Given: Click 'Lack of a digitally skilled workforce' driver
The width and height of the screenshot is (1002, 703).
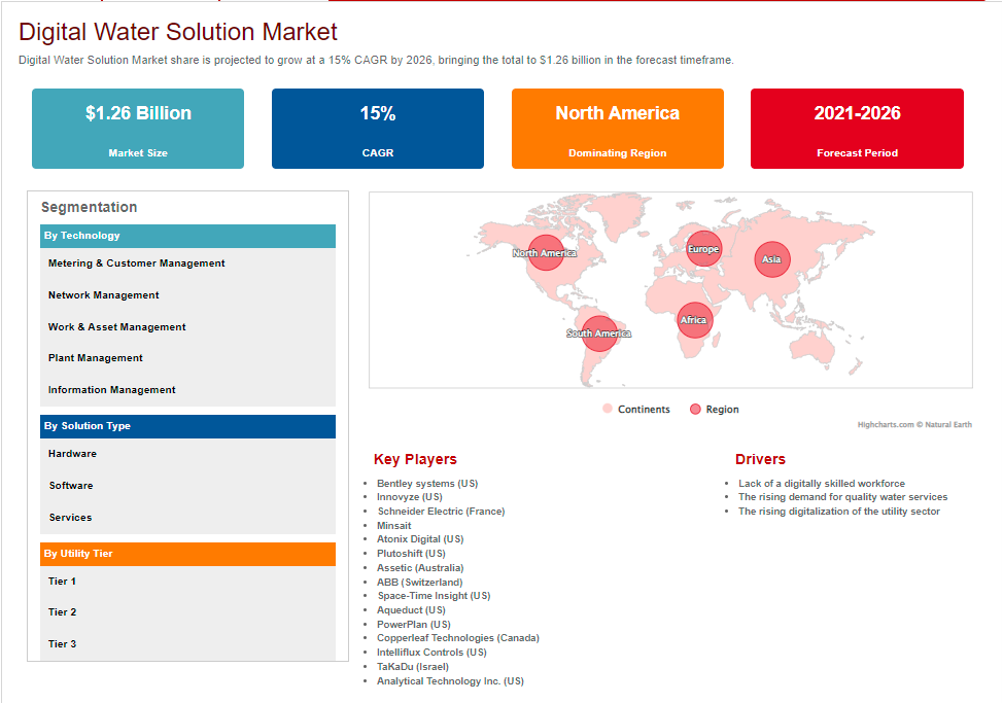Looking at the screenshot, I should (821, 484).
